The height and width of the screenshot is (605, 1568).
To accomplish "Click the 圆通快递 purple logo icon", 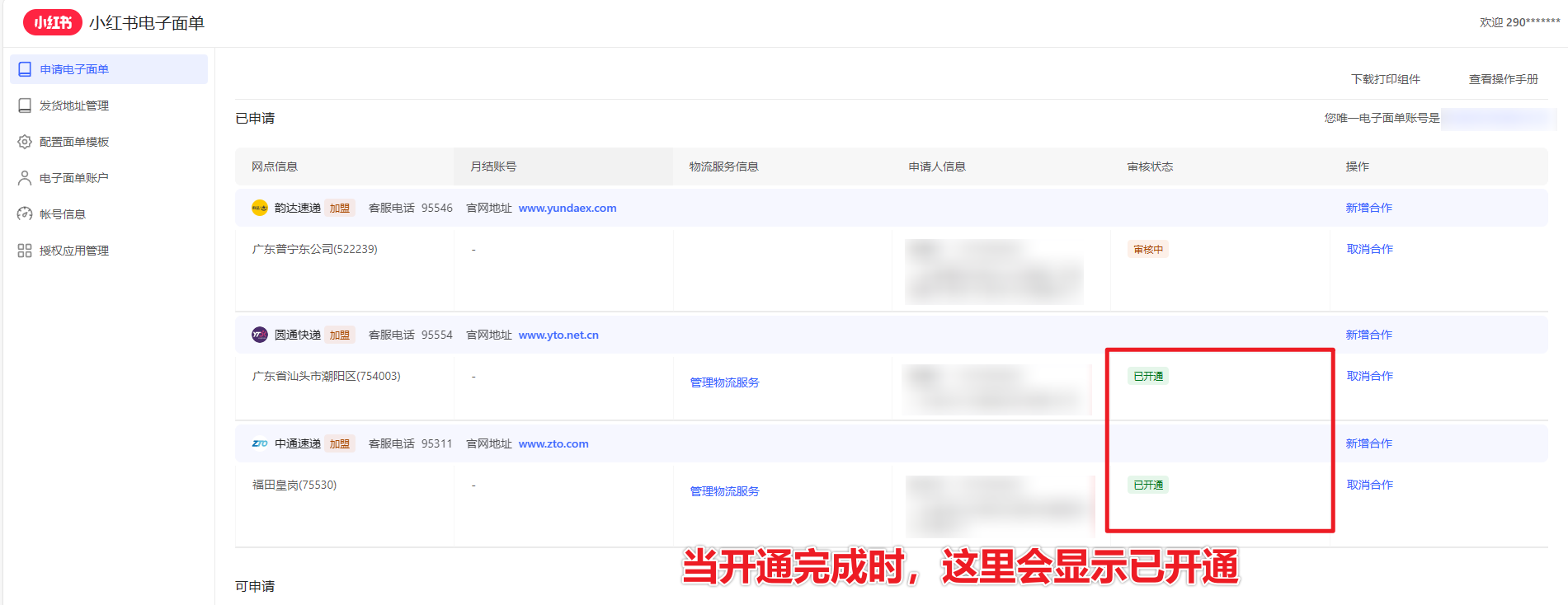I will pyautogui.click(x=260, y=335).
